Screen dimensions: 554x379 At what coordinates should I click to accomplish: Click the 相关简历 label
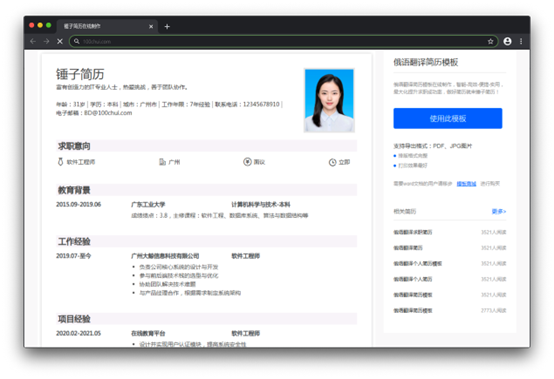(405, 211)
